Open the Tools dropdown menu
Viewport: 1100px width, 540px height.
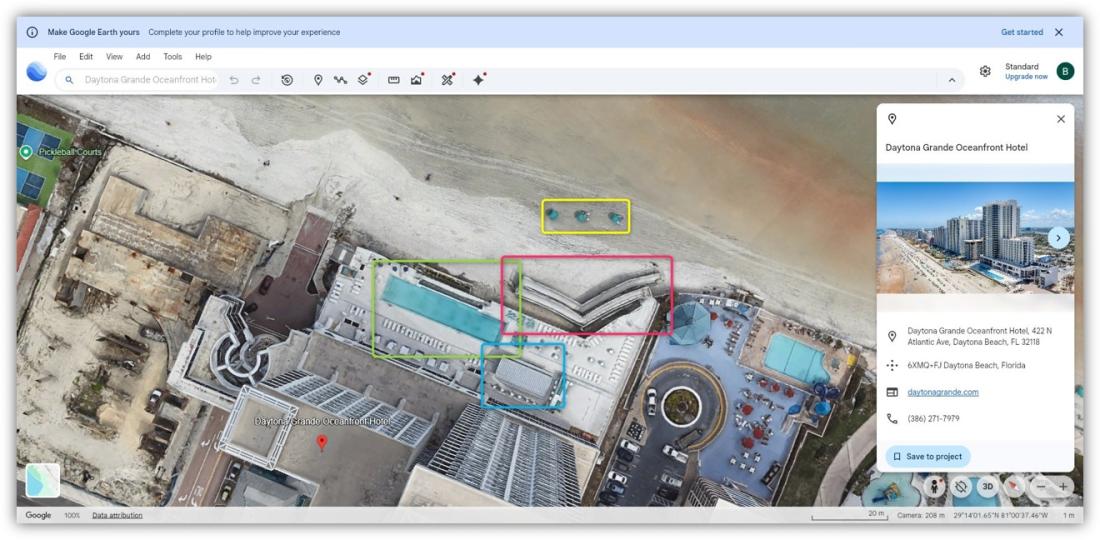(x=173, y=57)
